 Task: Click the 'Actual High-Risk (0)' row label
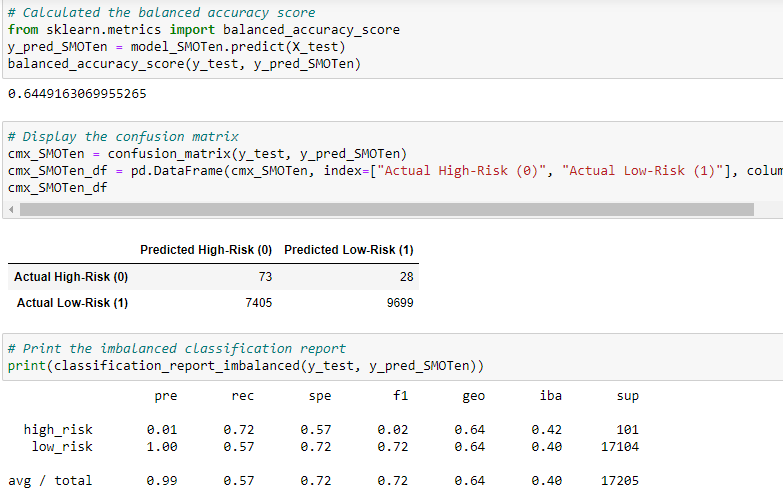[71, 277]
